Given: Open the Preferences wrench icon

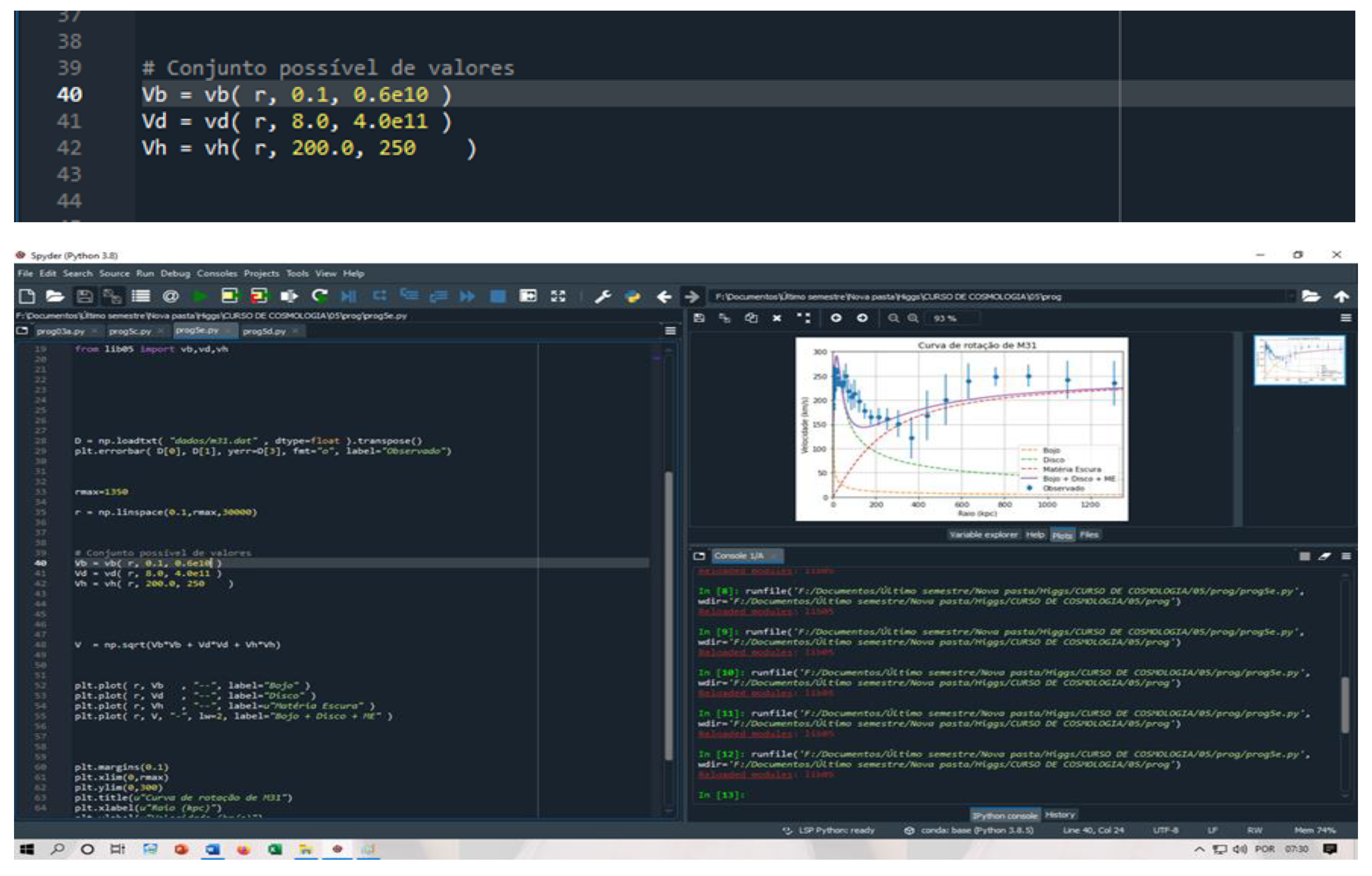Looking at the screenshot, I should (602, 297).
